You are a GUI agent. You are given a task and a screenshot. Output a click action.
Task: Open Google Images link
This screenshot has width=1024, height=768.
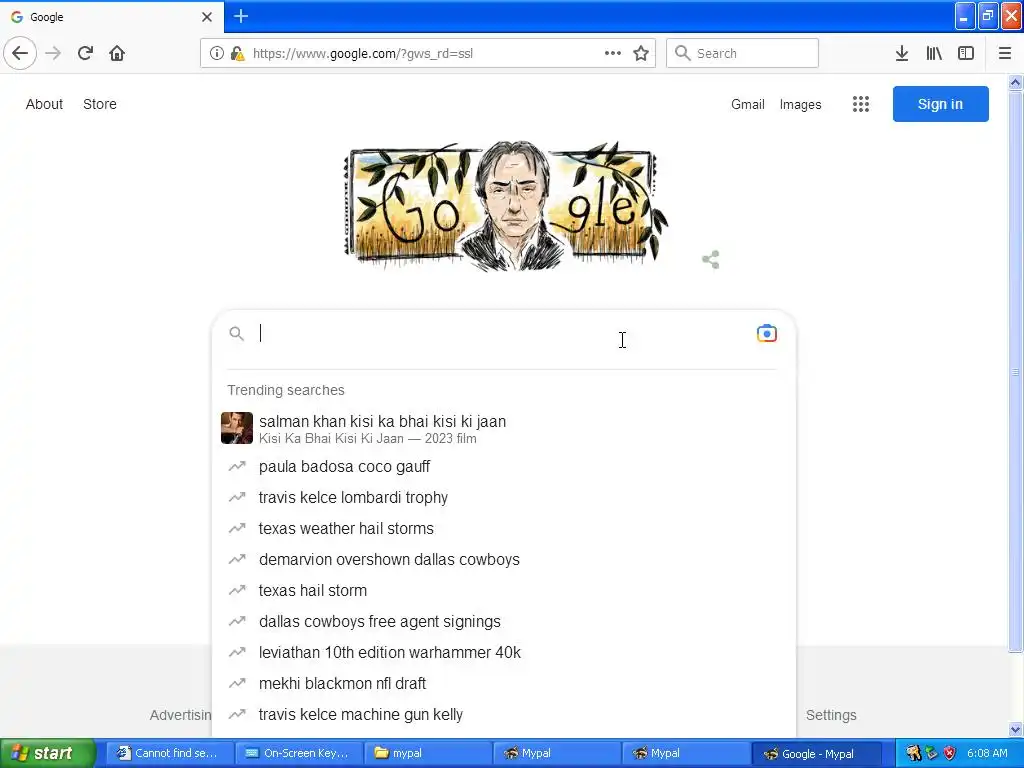pyautogui.click(x=800, y=104)
